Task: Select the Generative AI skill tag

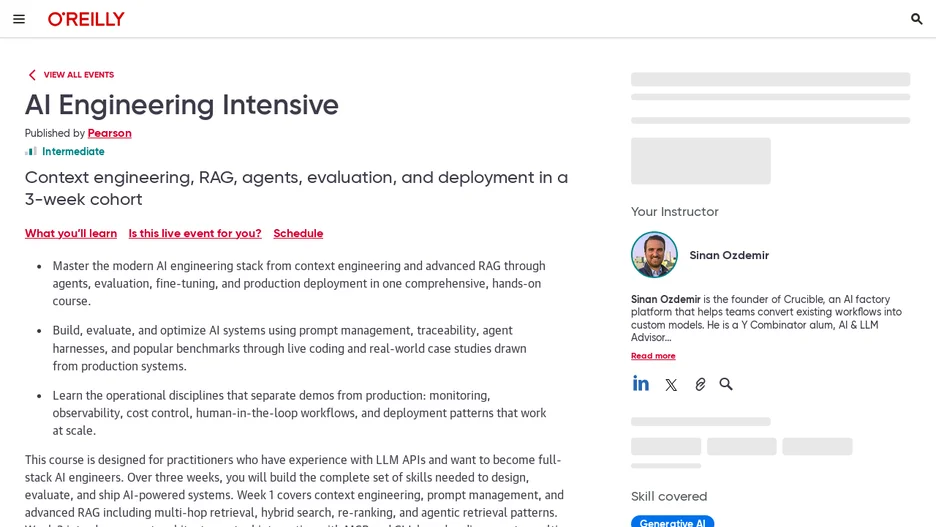Action: coord(672,522)
